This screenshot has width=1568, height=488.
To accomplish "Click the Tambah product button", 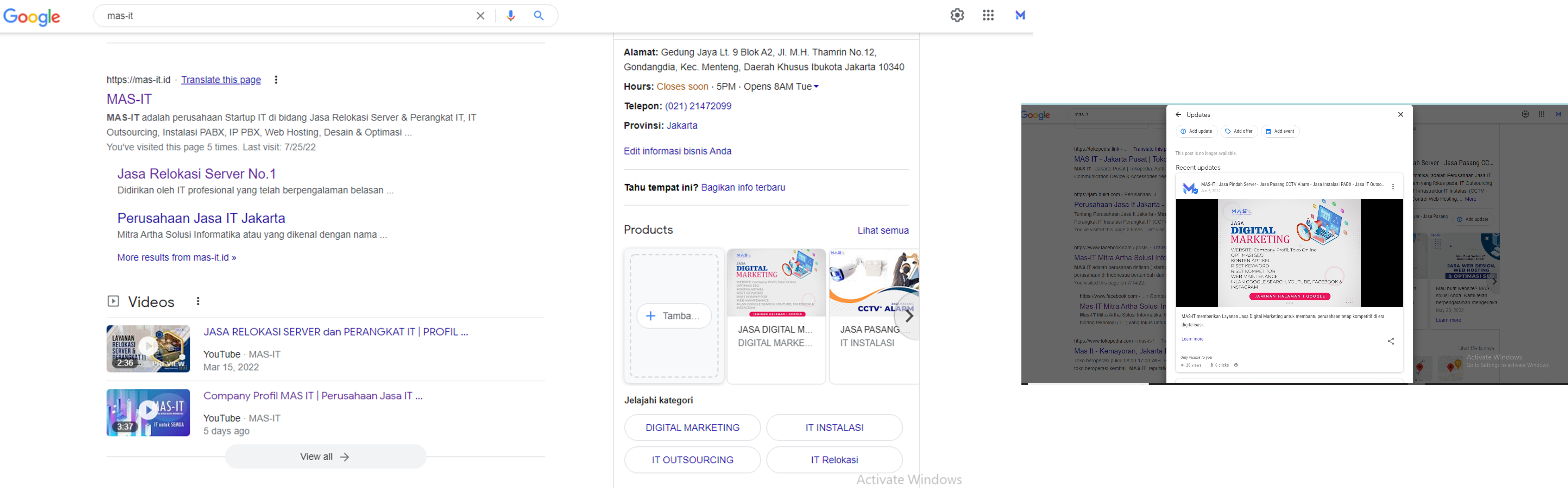I will pos(674,315).
